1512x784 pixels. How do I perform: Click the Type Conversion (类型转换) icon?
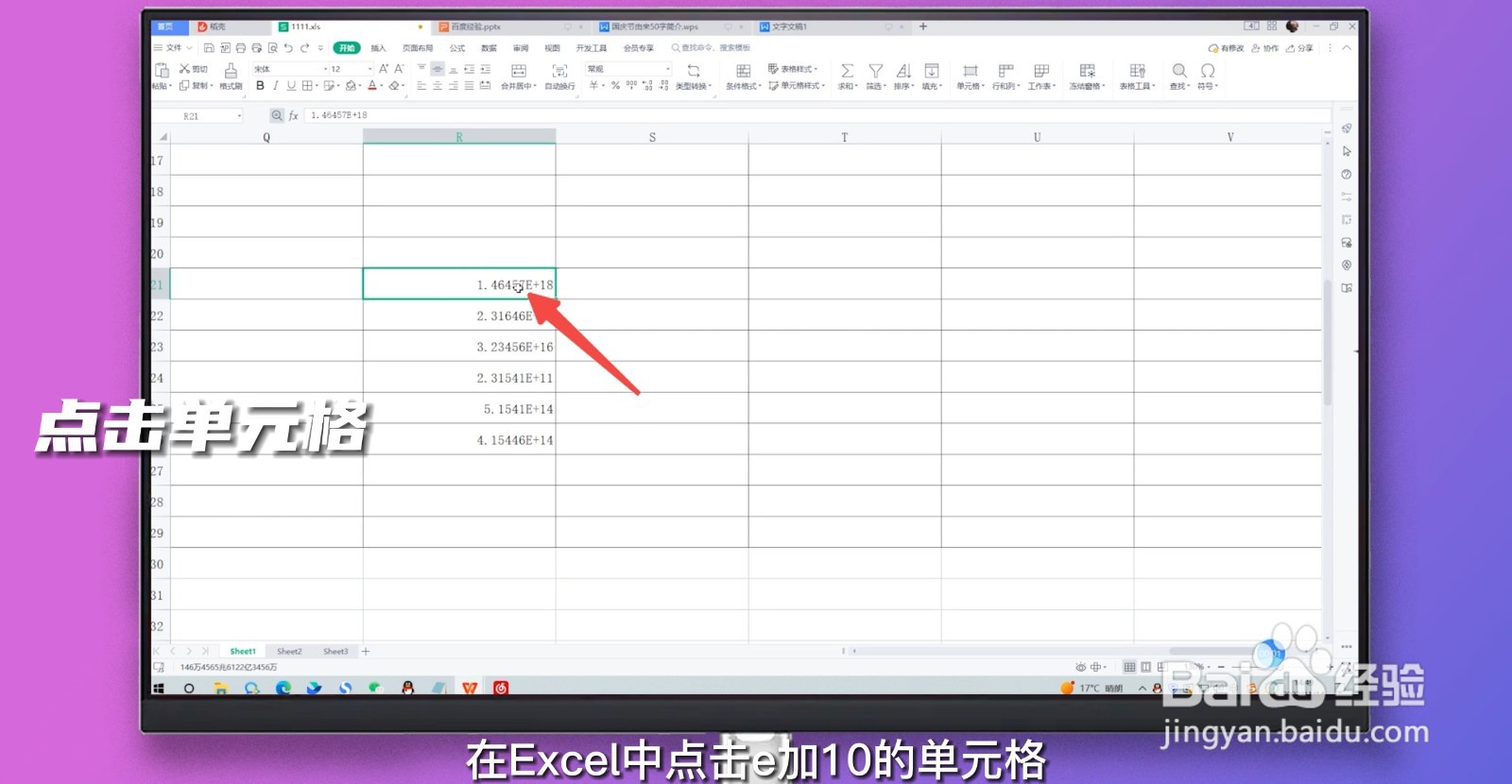(x=693, y=71)
